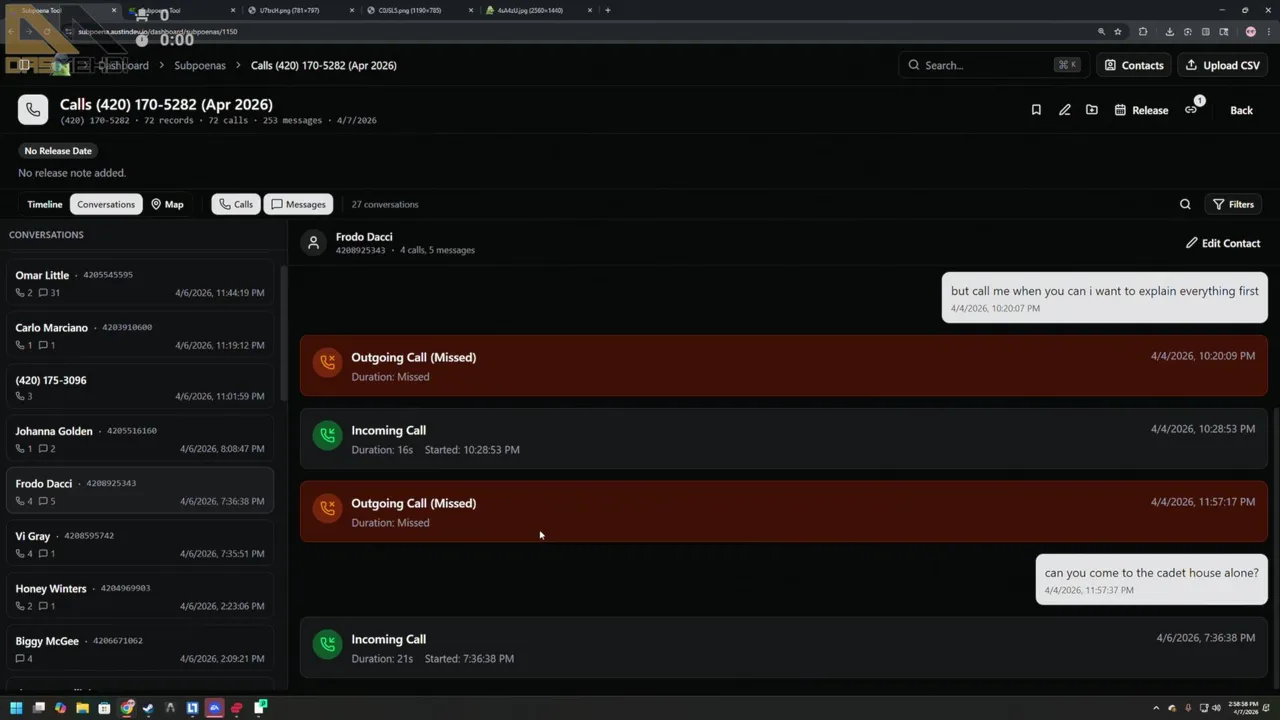The height and width of the screenshot is (720, 1280).
Task: Open the browser extensions puzzle icon
Action: [x=1143, y=31]
